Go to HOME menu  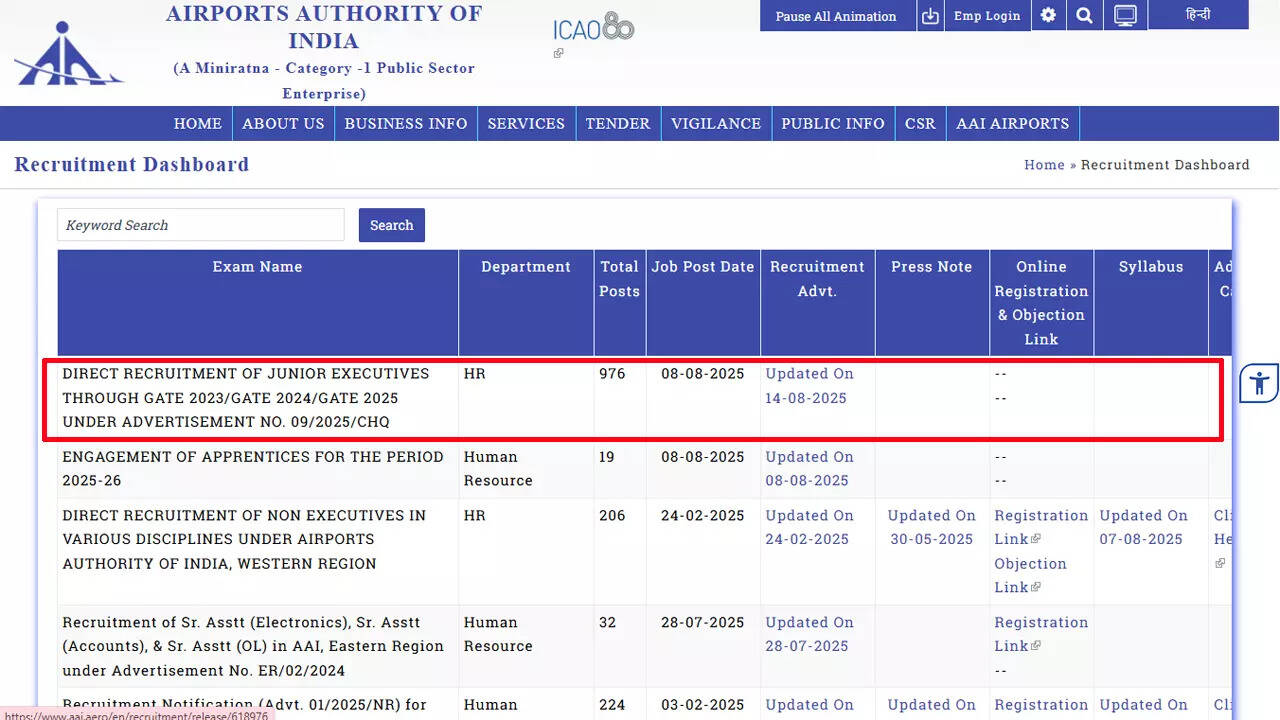198,124
